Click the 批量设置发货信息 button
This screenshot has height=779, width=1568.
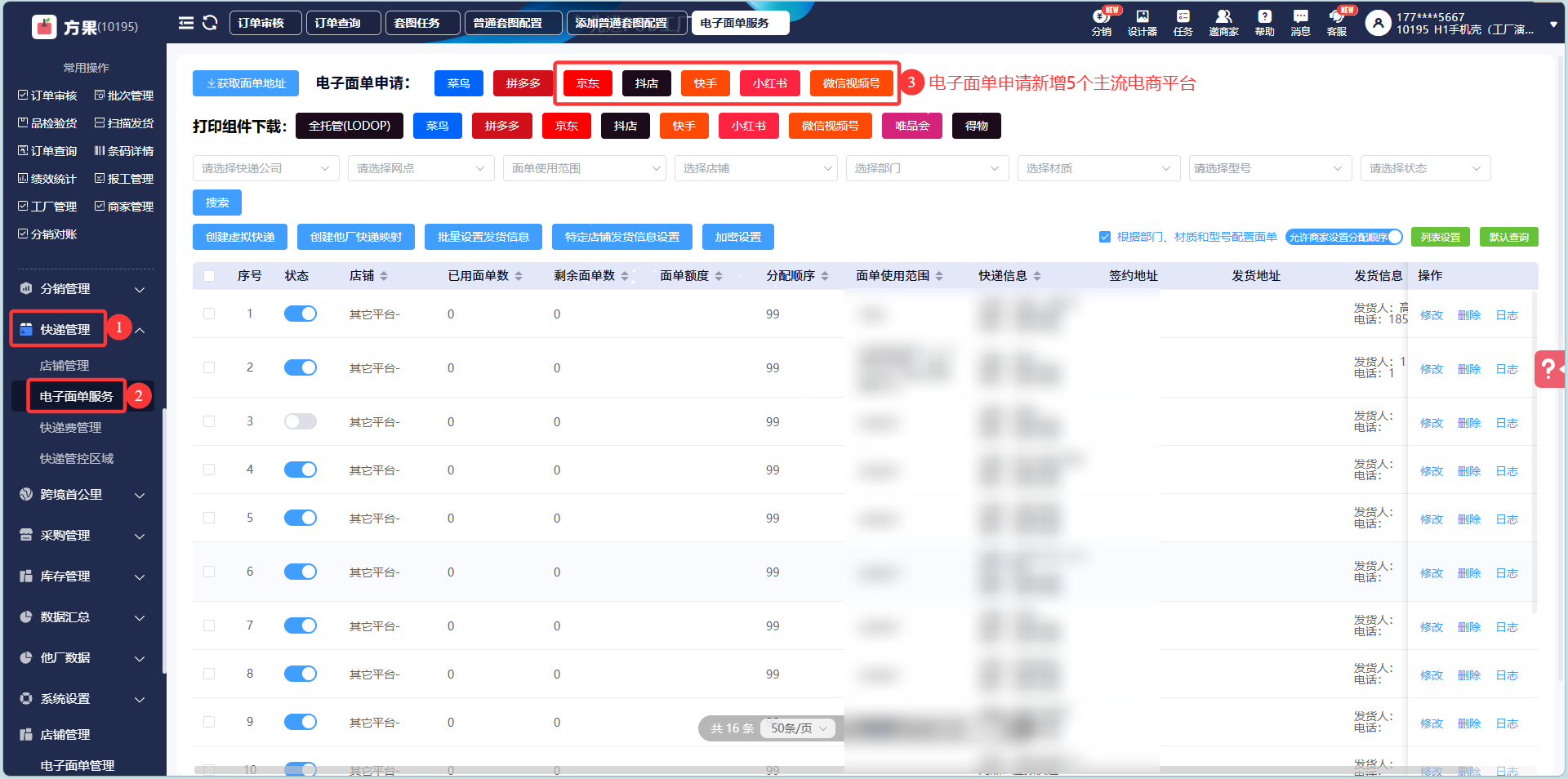tap(483, 237)
